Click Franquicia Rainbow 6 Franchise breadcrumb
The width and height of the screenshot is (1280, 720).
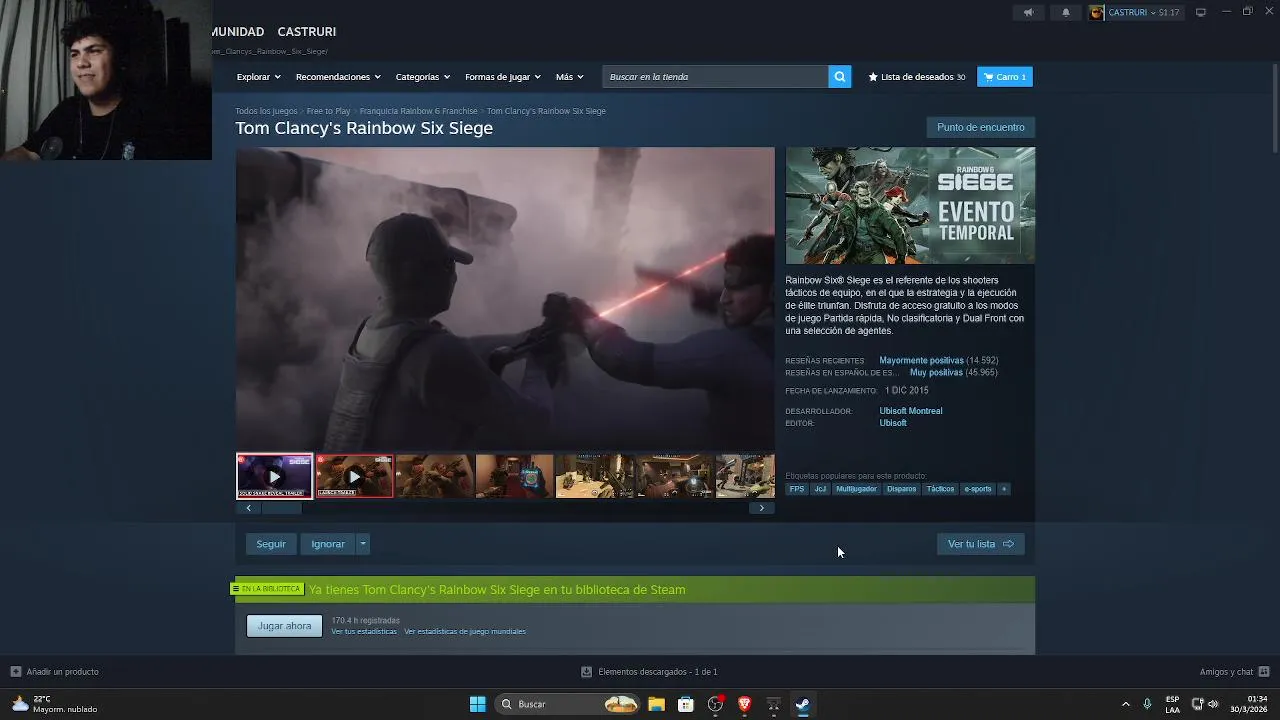pos(418,111)
